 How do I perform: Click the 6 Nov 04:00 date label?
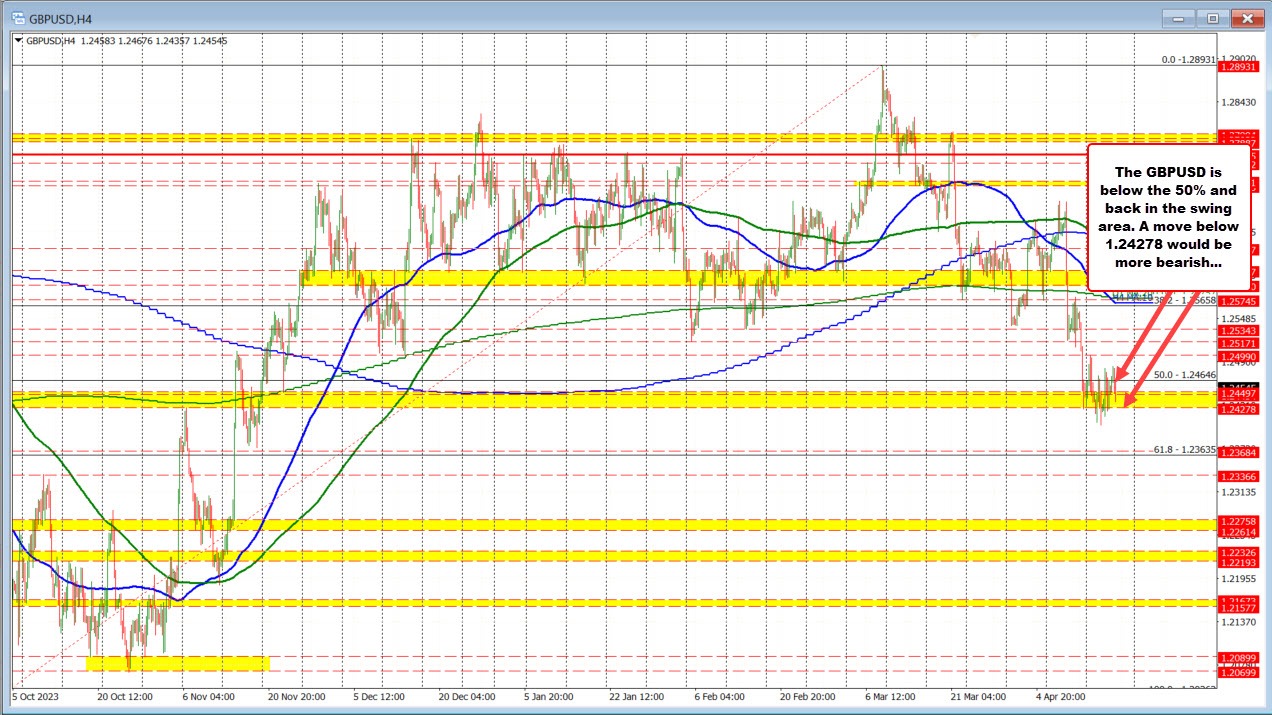[x=209, y=695]
